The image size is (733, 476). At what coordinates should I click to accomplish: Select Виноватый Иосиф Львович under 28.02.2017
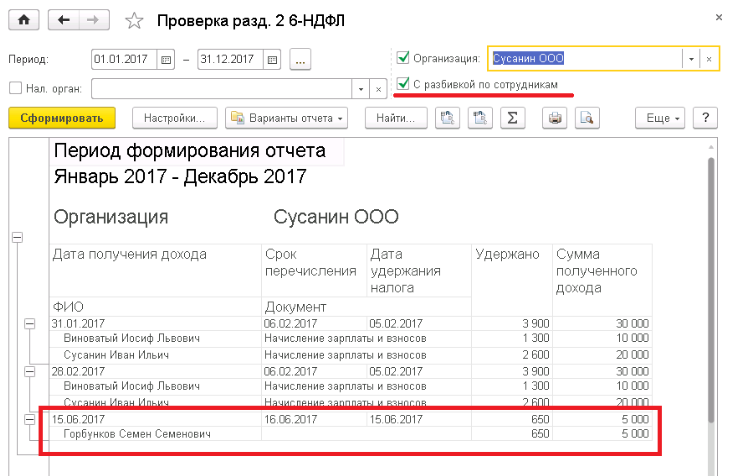click(x=131, y=386)
